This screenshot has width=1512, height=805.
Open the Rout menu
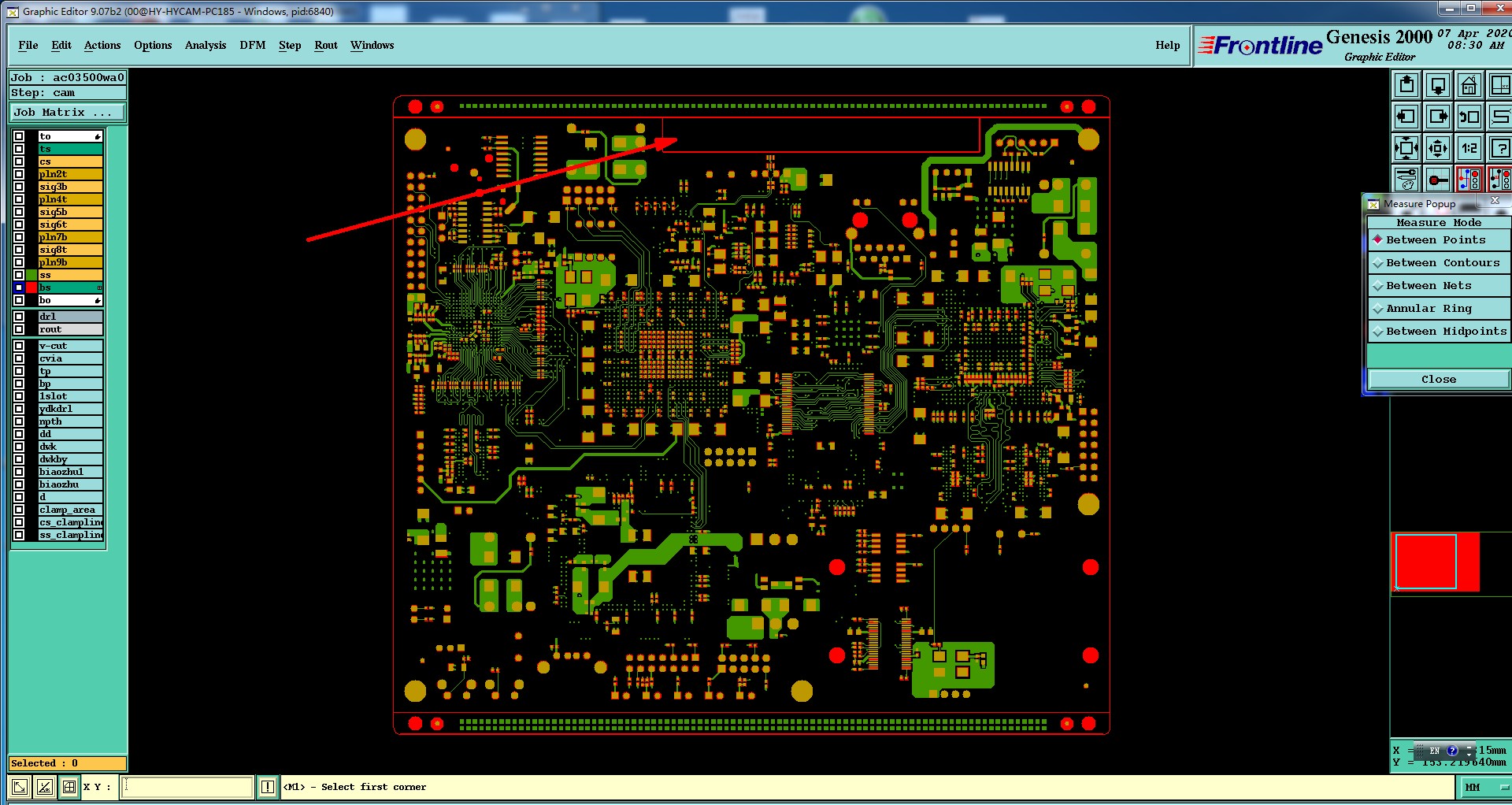[326, 45]
